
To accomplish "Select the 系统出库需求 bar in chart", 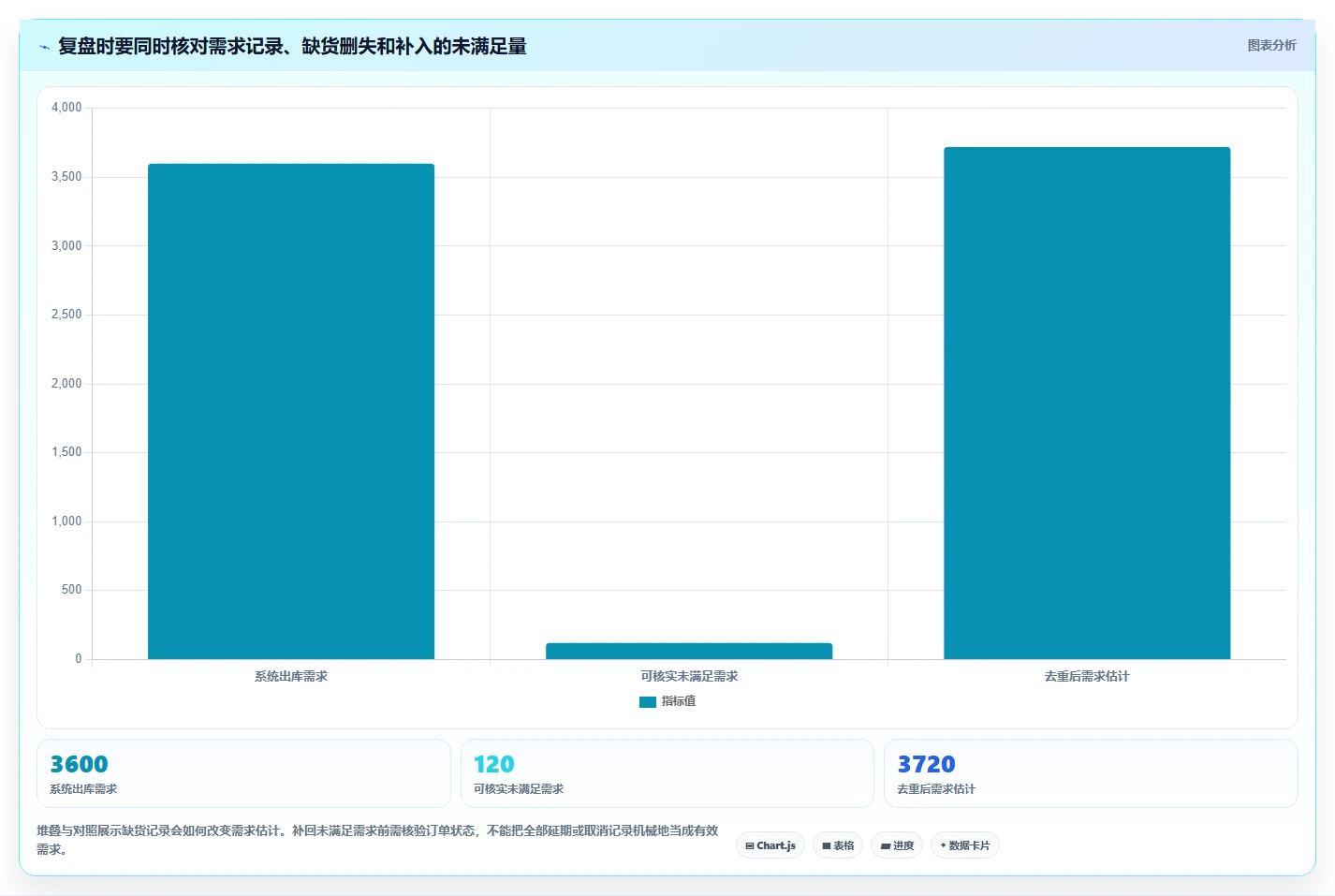I will (291, 411).
